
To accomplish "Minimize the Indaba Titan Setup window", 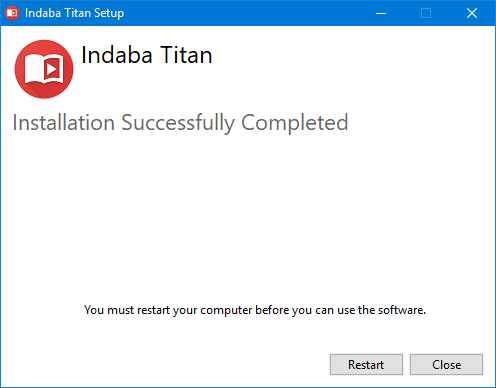I will tap(381, 13).
